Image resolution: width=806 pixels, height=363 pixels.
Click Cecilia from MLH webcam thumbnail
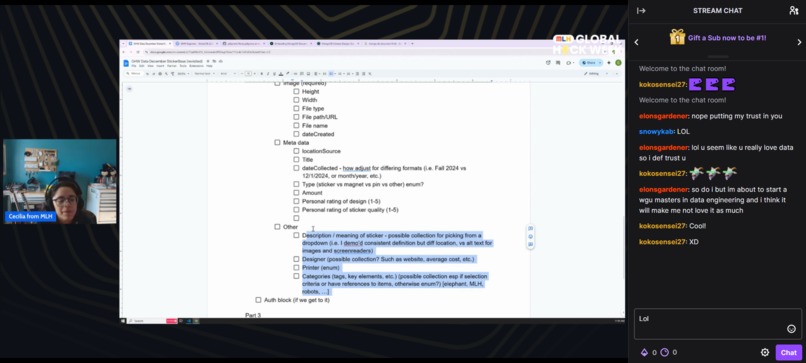(x=60, y=182)
